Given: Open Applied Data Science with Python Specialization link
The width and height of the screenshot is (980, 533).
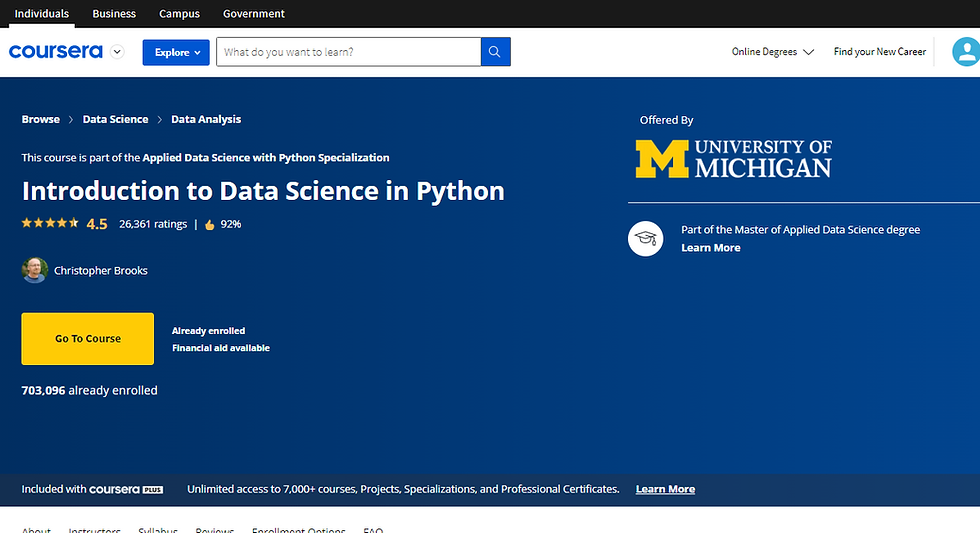Looking at the screenshot, I should click(x=266, y=157).
